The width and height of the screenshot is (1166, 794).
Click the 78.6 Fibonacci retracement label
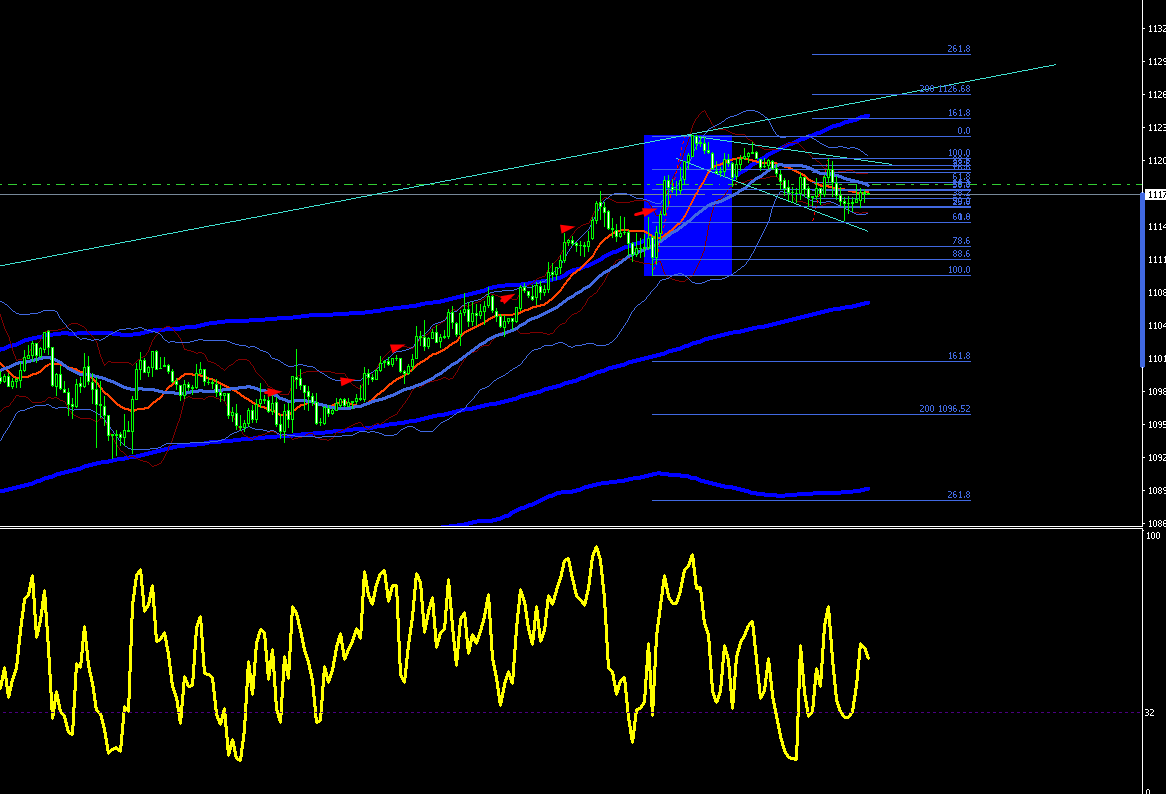pos(961,241)
